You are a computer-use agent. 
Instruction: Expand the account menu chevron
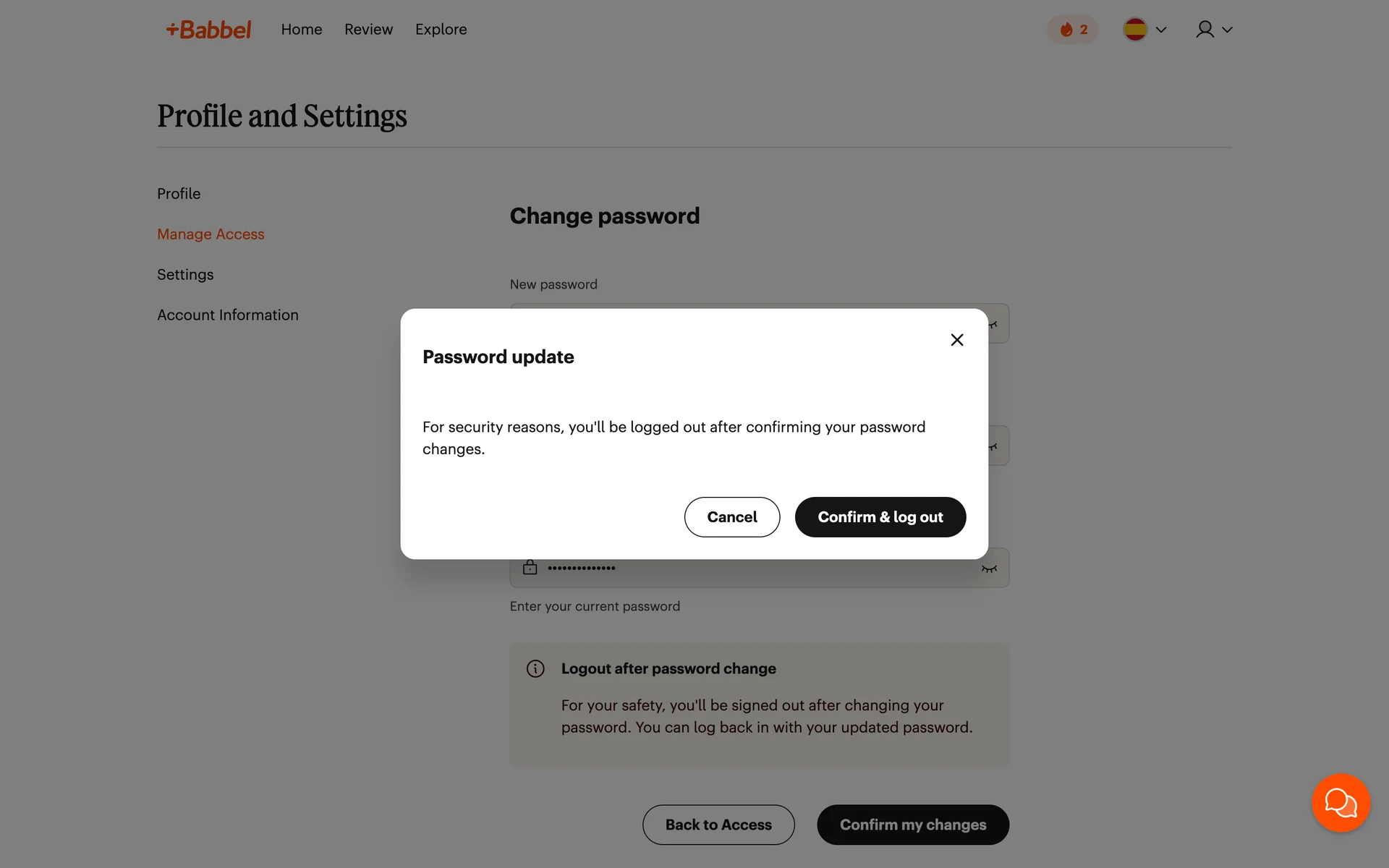coord(1227,30)
